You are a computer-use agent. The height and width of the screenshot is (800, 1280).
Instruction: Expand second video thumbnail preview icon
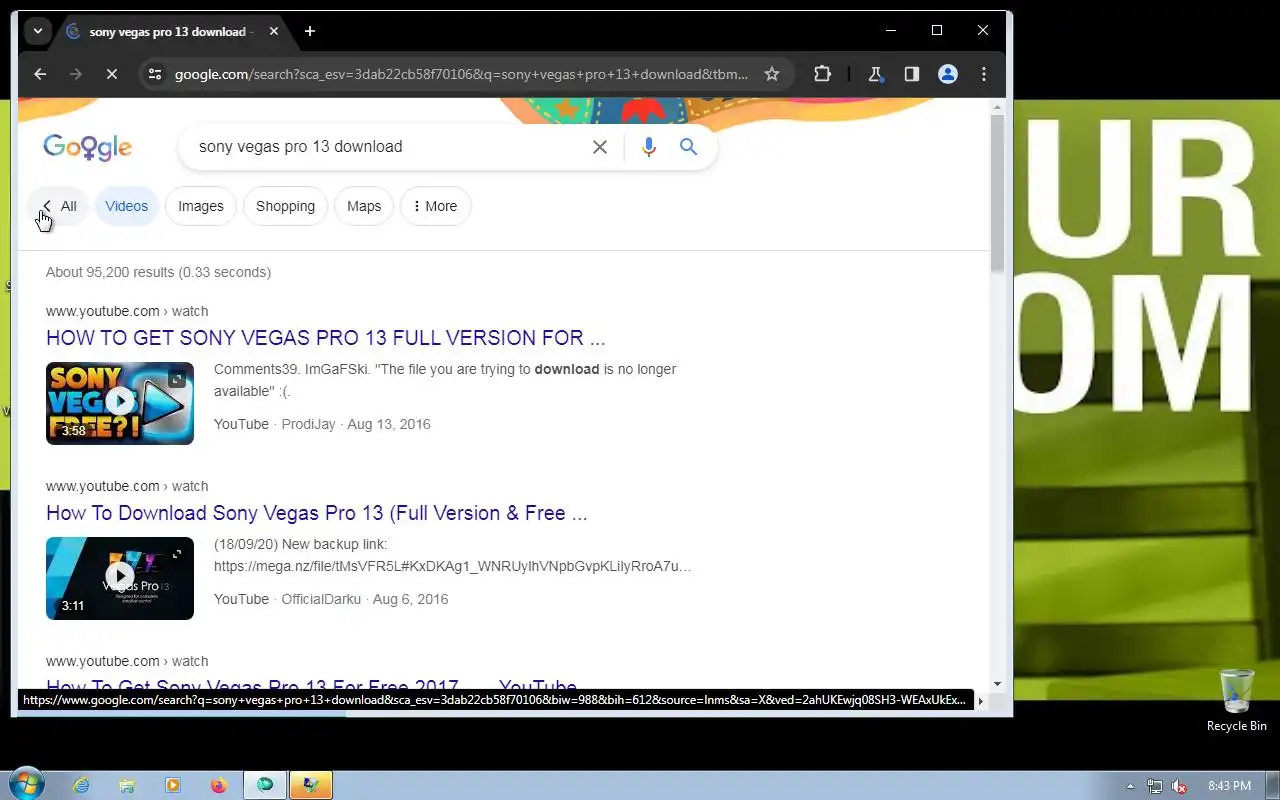[177, 554]
